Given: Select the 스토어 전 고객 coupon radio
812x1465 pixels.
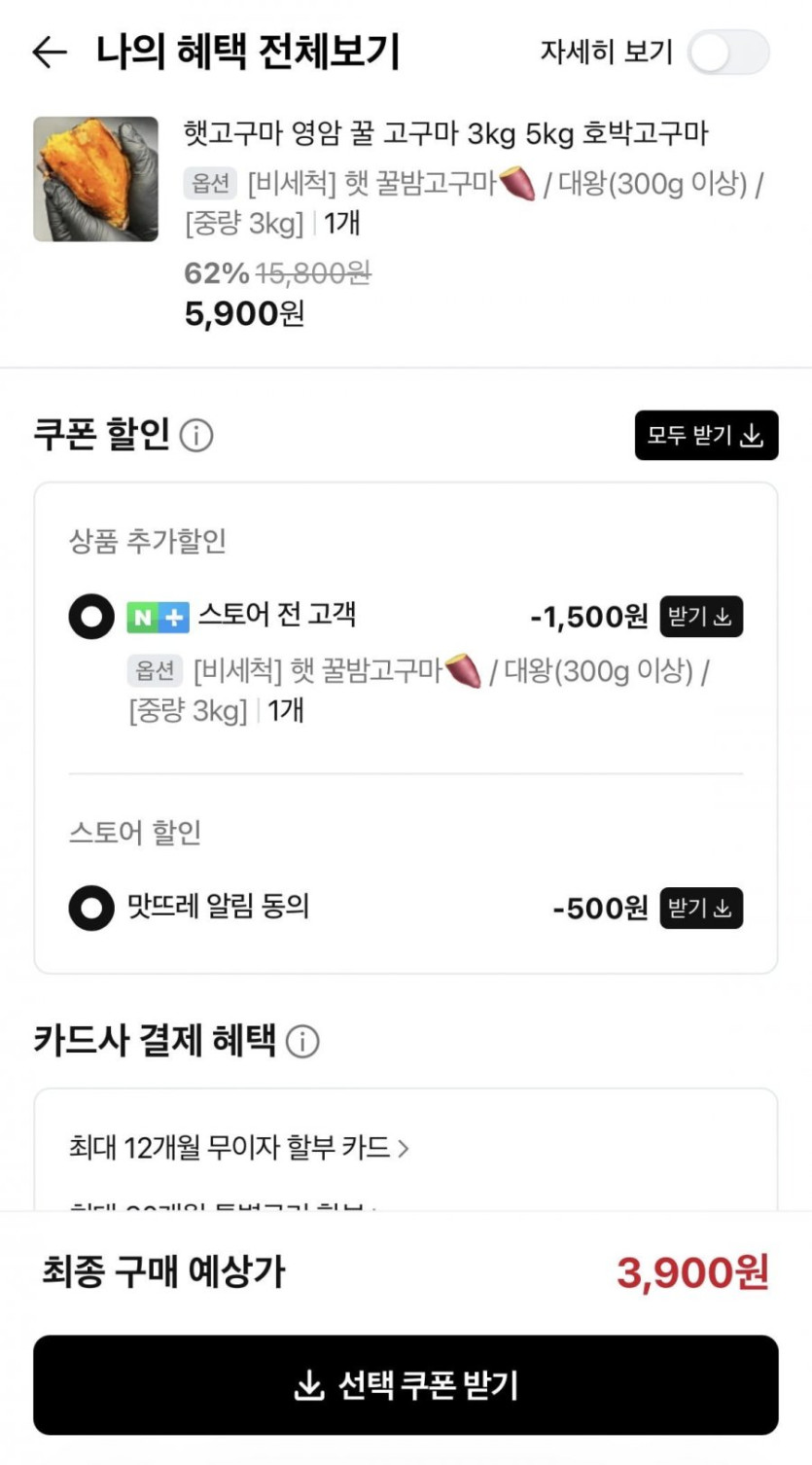Looking at the screenshot, I should [x=91, y=617].
